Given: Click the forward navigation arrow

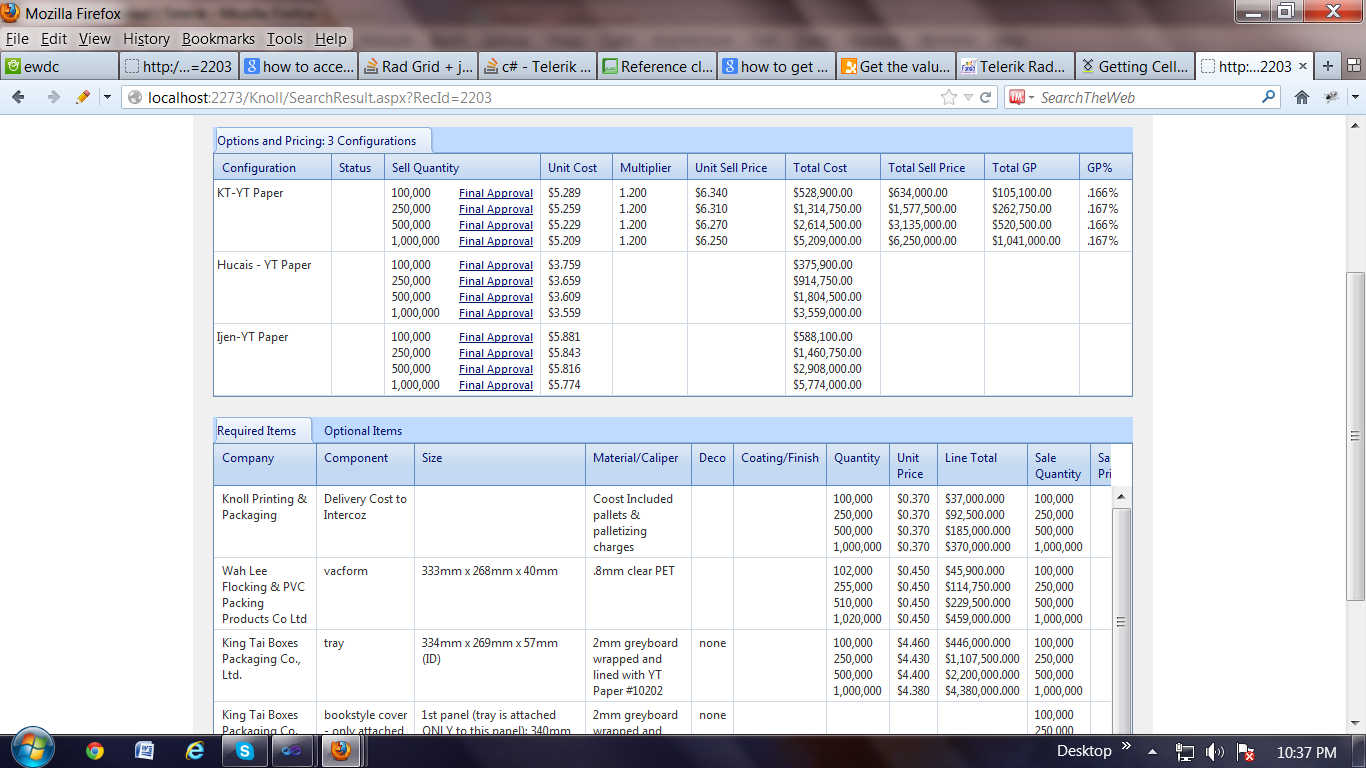Looking at the screenshot, I should tap(53, 97).
